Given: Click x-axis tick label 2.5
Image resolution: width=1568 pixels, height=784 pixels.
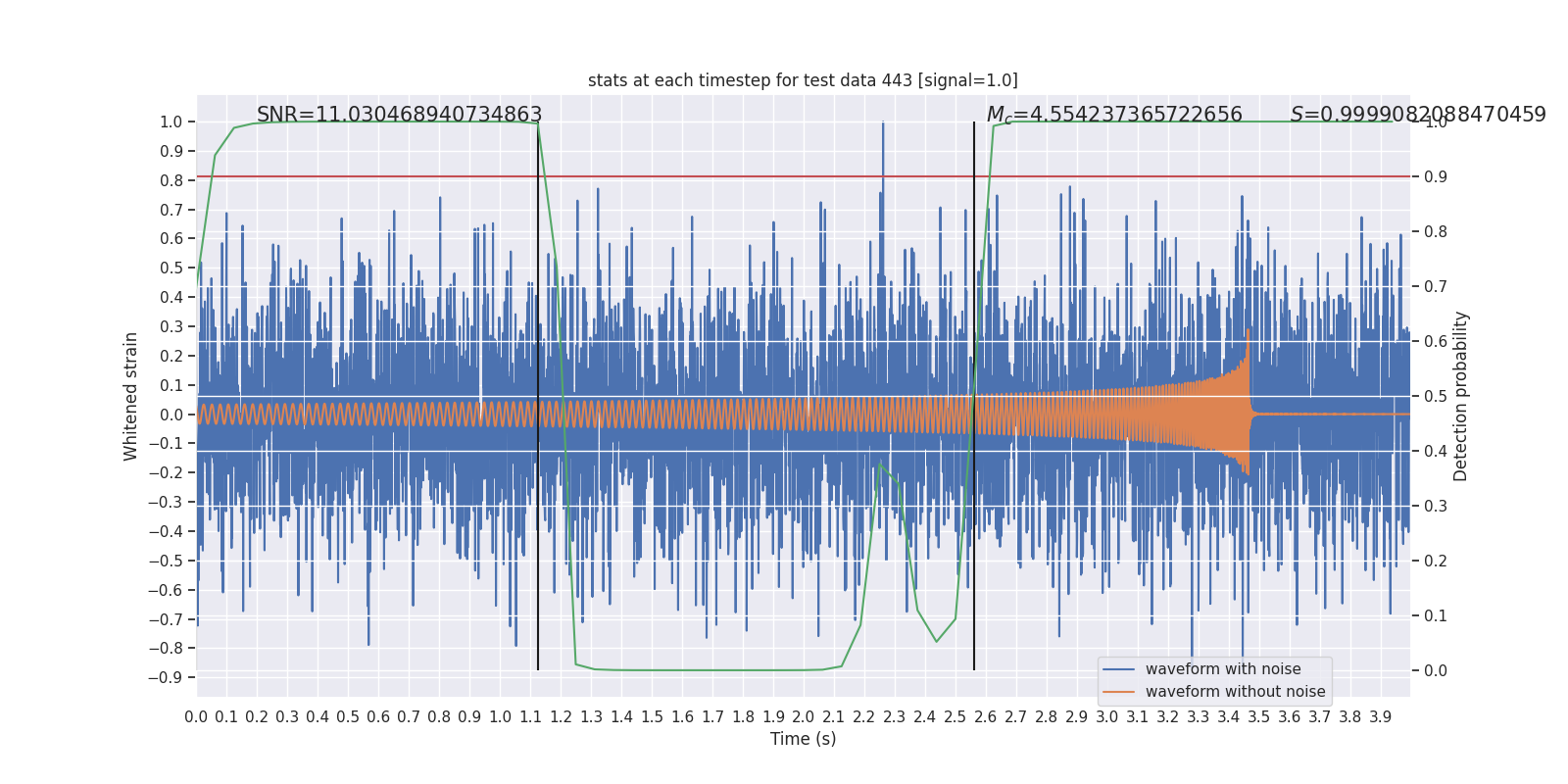Looking at the screenshot, I should [x=955, y=717].
